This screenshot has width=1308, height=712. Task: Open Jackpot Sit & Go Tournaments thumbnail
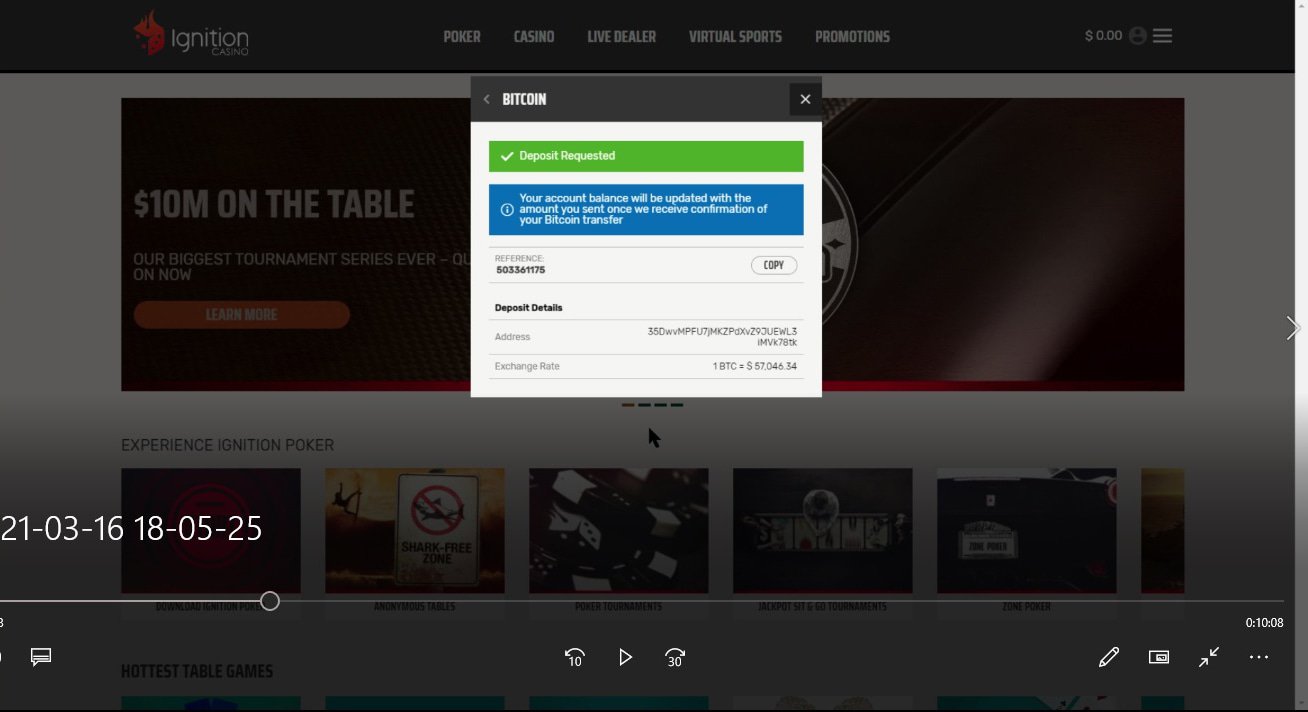[x=823, y=531]
